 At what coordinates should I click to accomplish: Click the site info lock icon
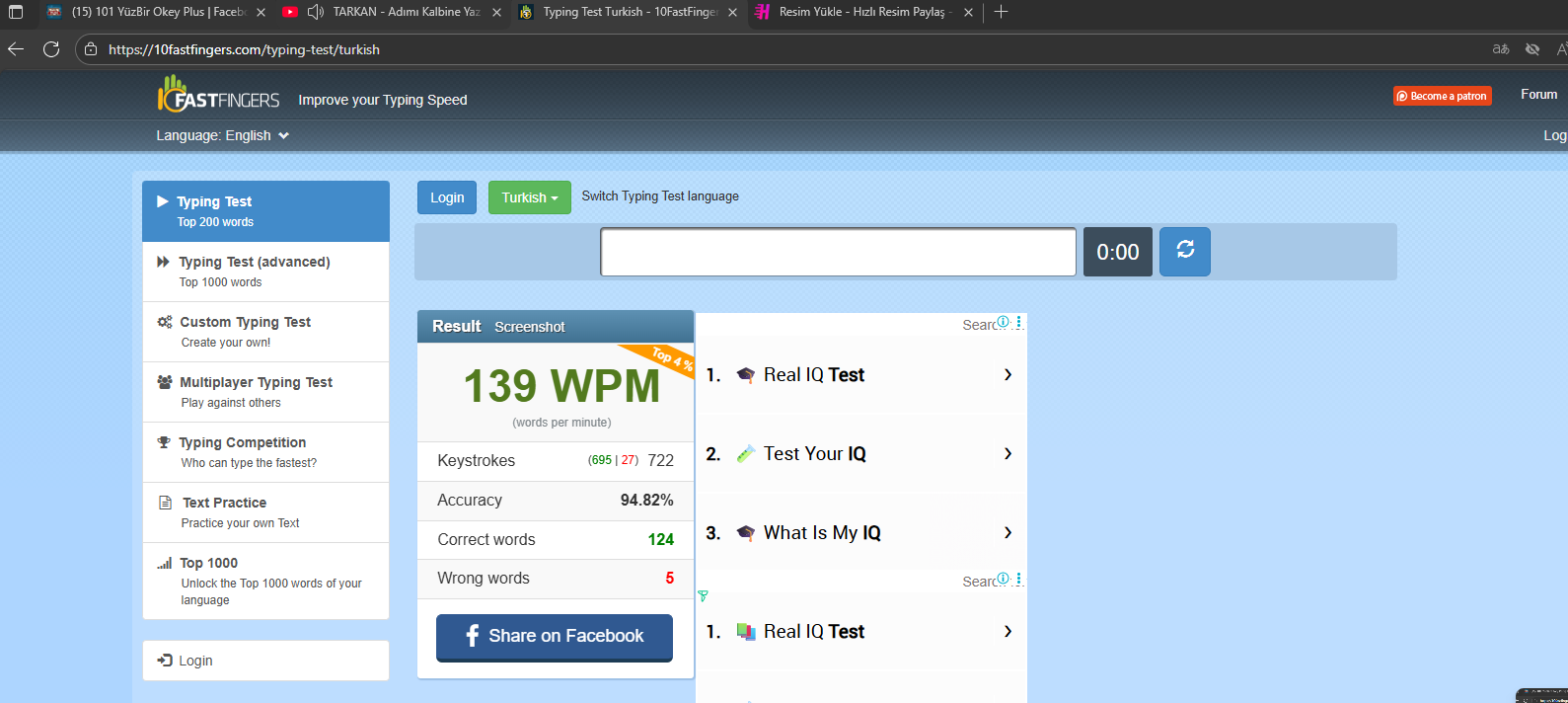tap(91, 49)
